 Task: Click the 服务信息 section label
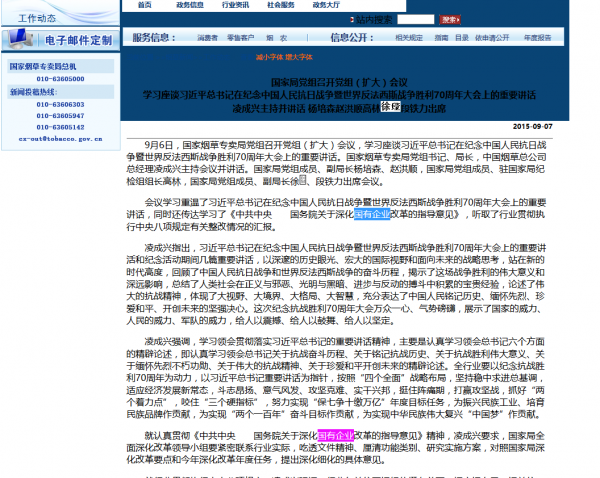click(154, 38)
